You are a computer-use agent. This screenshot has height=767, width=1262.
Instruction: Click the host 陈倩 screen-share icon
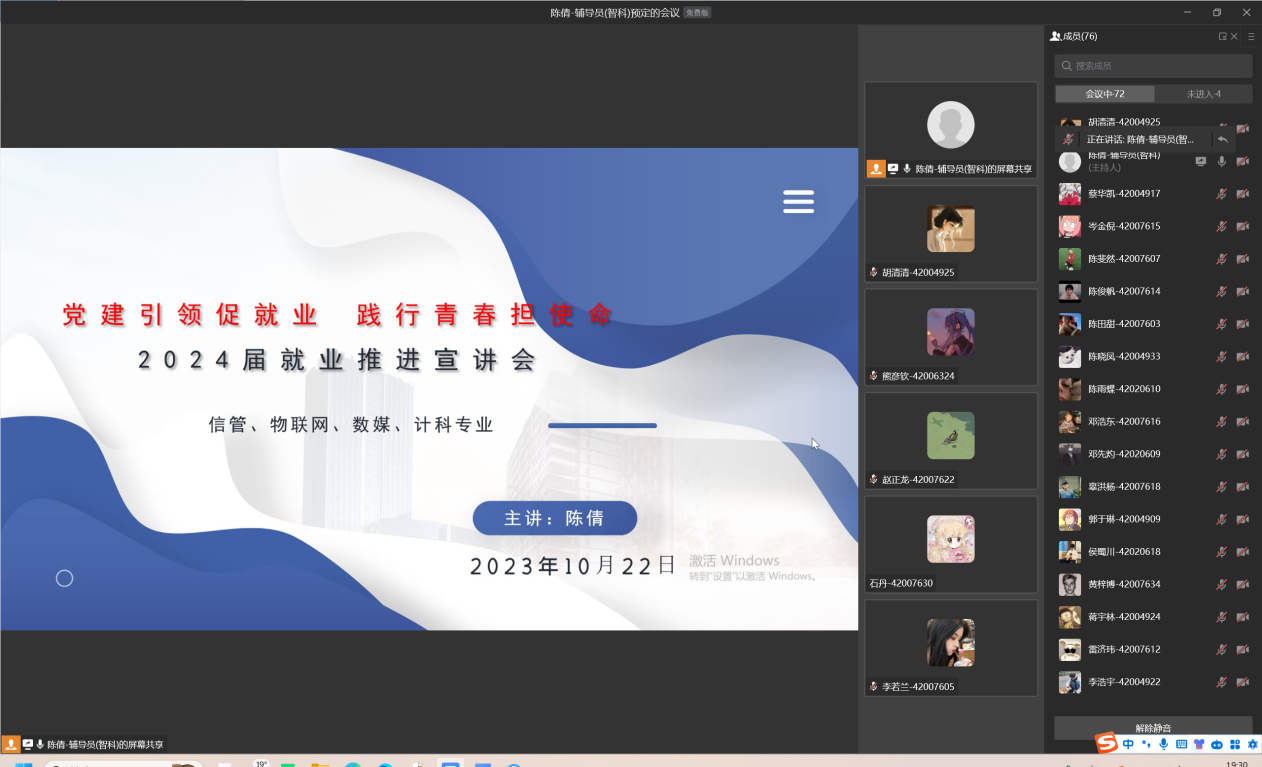1201,161
